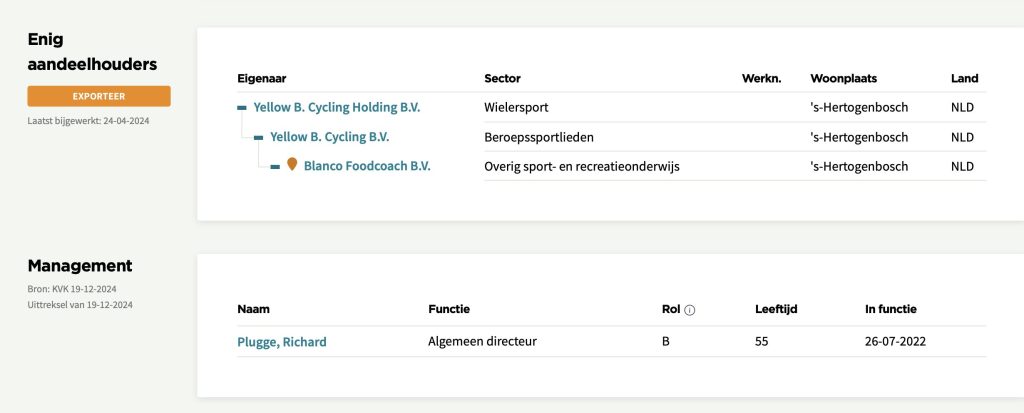This screenshot has width=1024, height=413.
Task: Open the Yellow B. Cycling Holding B.V. link
Action: (336, 107)
